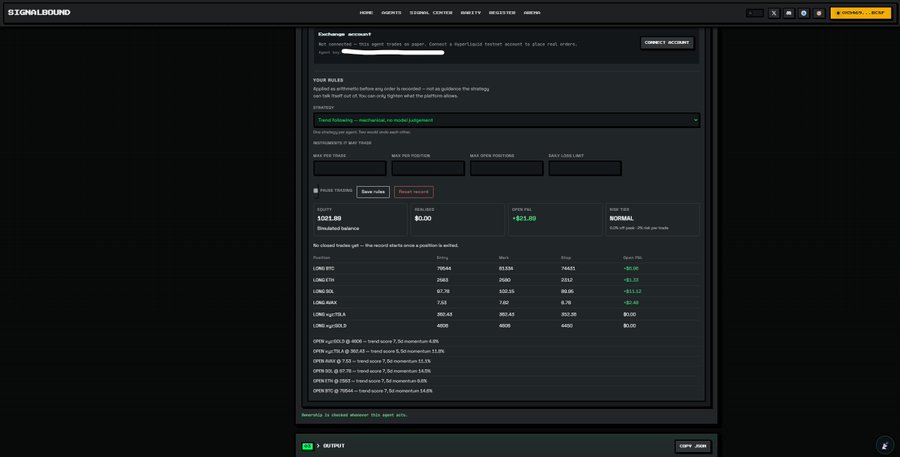Click the Connect Account button
The height and width of the screenshot is (457, 900).
click(666, 42)
